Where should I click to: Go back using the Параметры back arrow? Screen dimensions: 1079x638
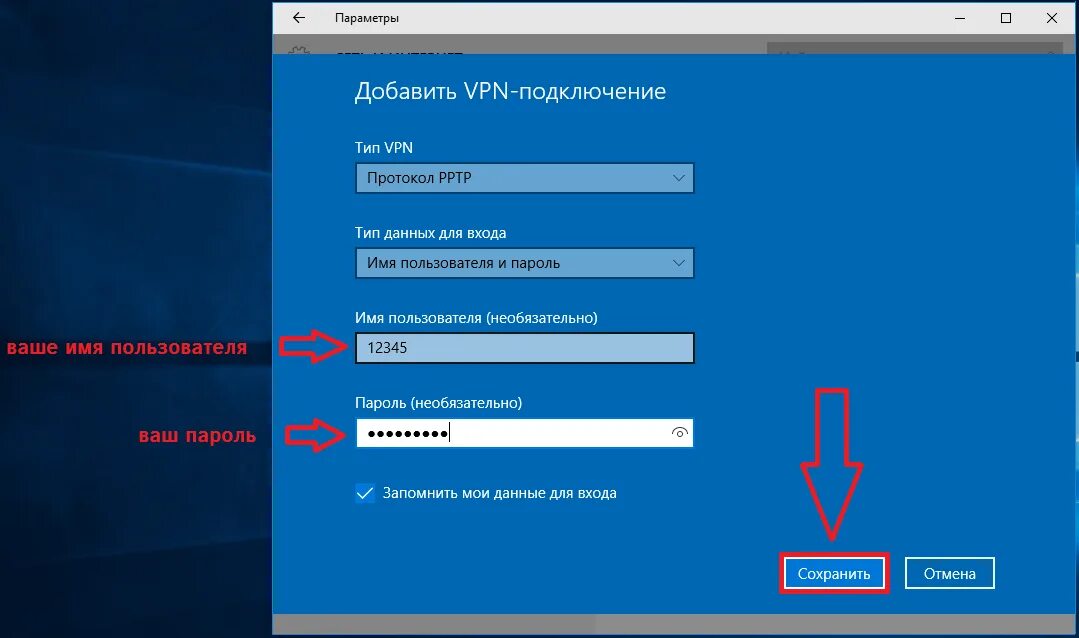[299, 18]
